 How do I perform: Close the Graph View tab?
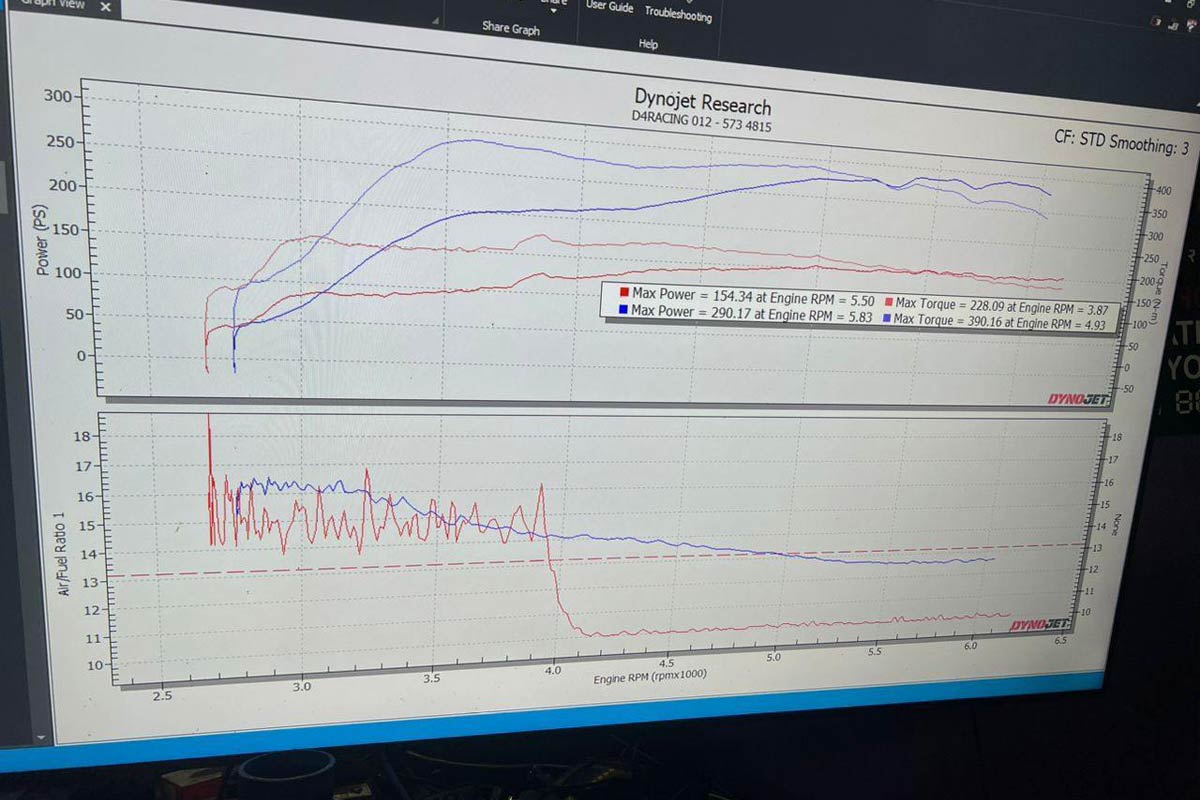(x=106, y=8)
